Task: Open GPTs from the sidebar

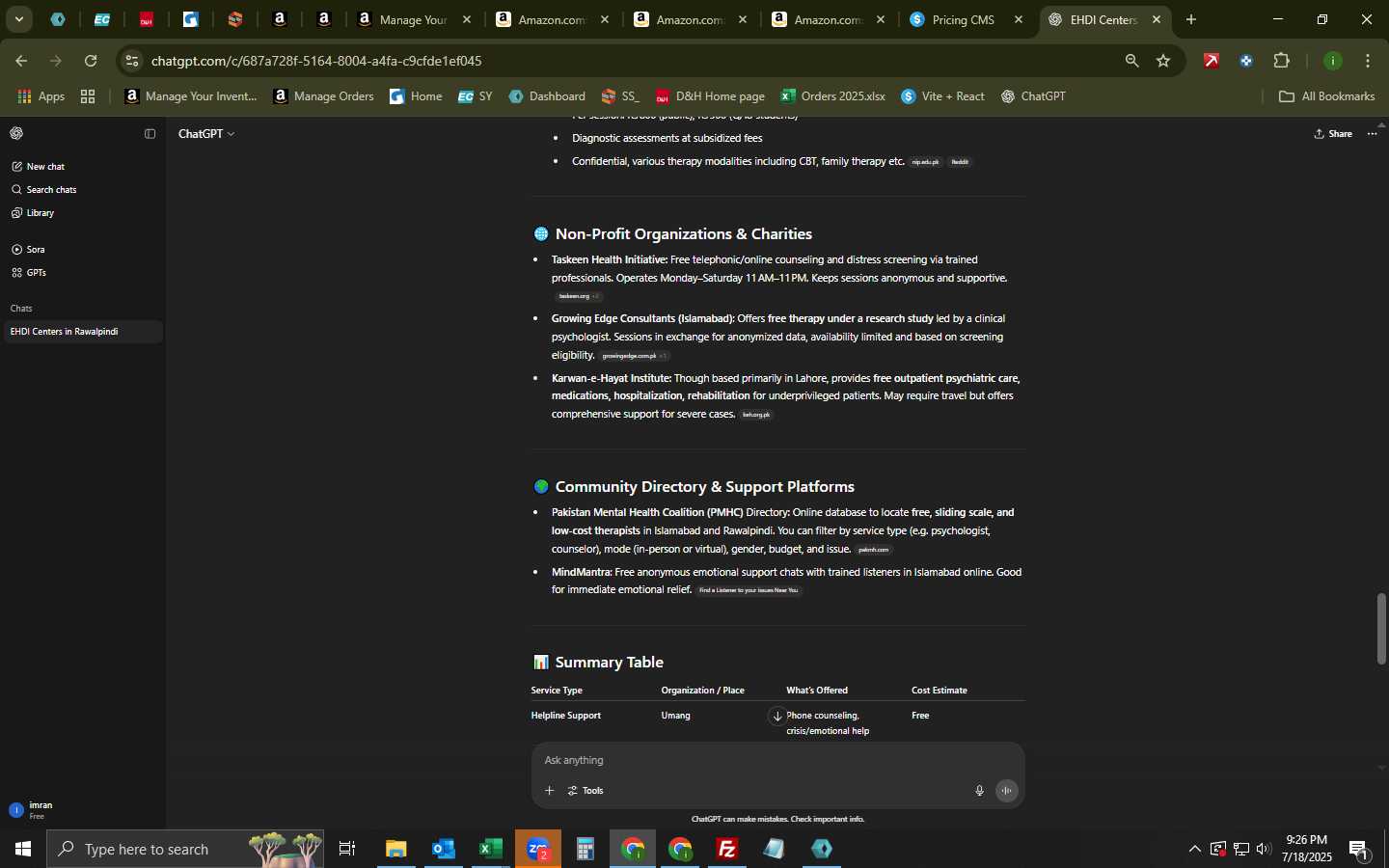Action: (36, 272)
